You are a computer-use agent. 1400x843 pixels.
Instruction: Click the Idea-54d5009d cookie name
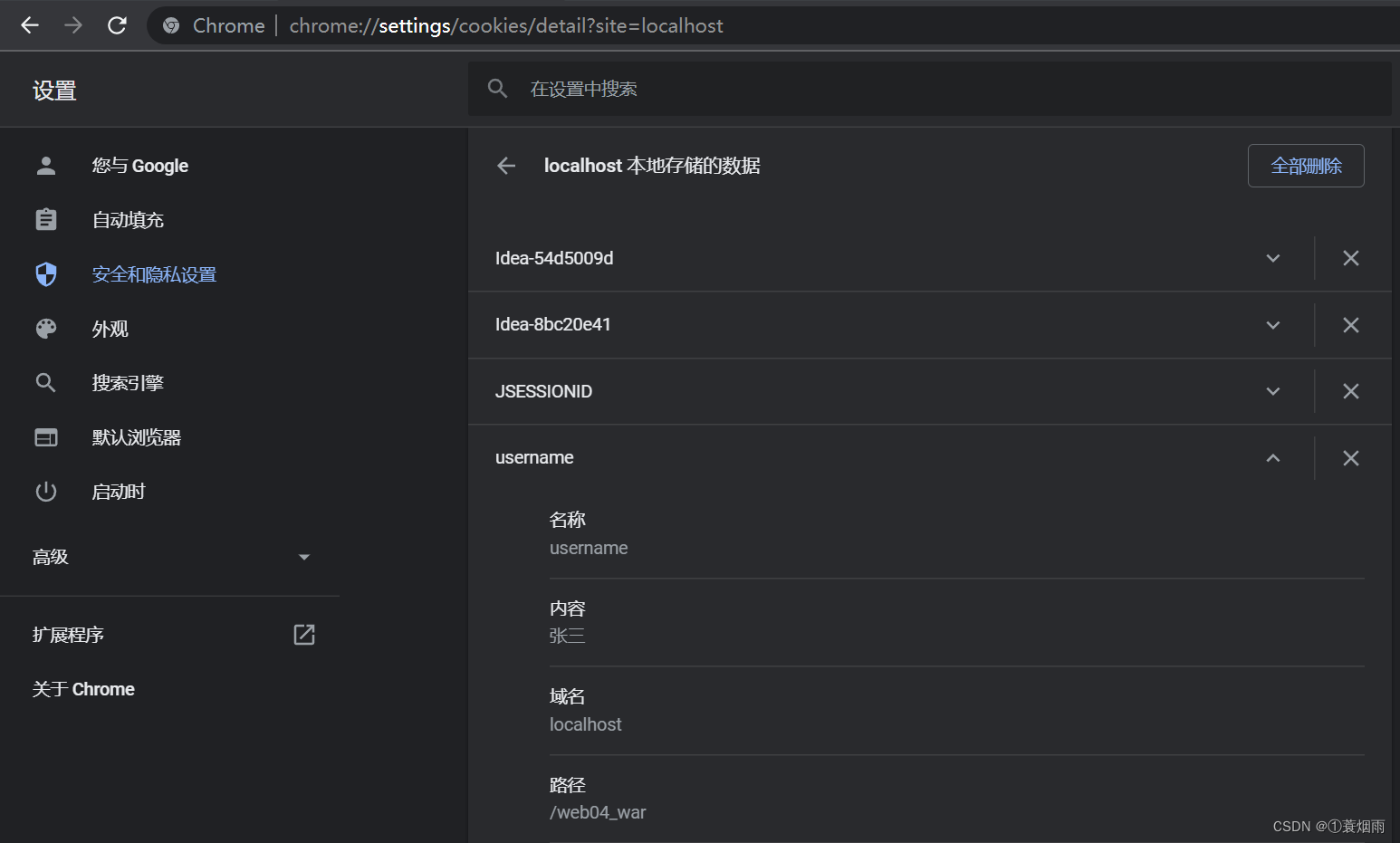554,258
